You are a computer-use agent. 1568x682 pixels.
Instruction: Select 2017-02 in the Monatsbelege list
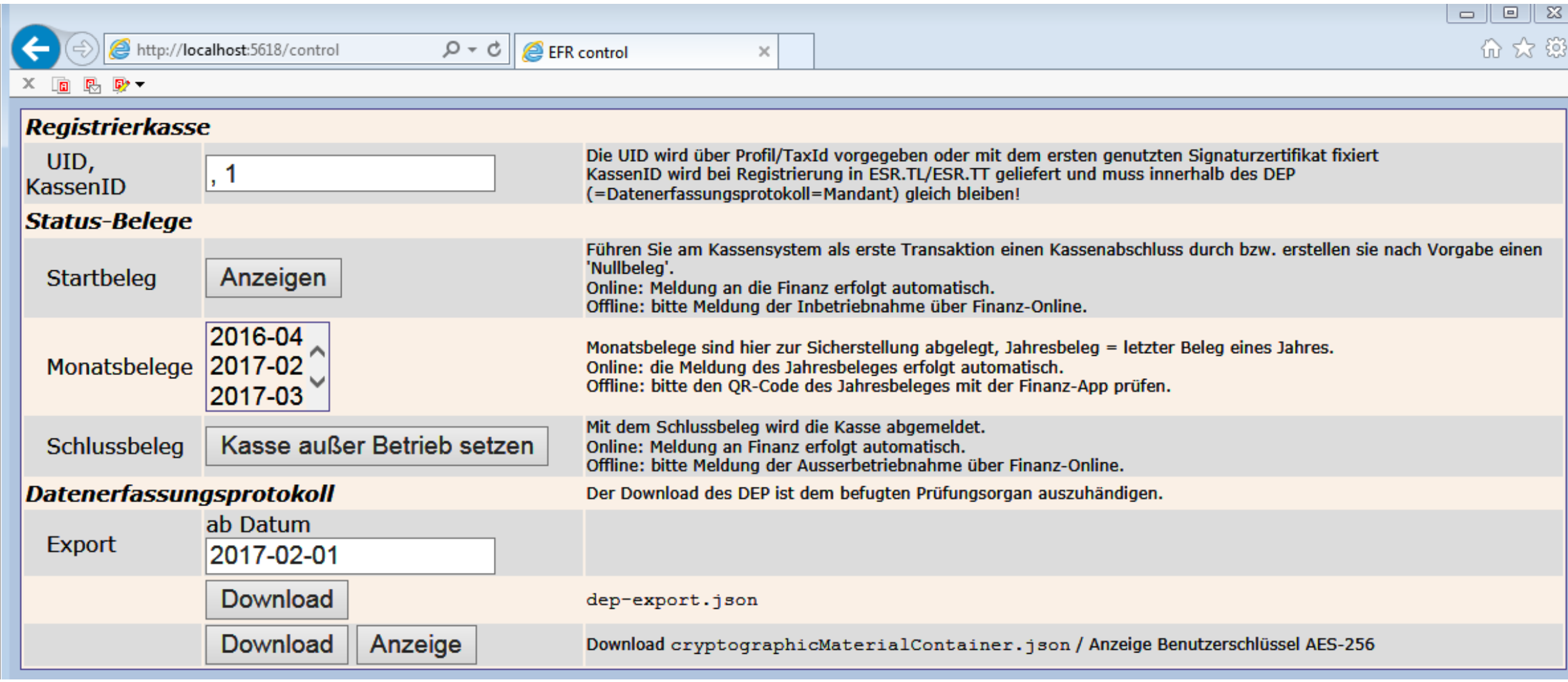coord(256,366)
